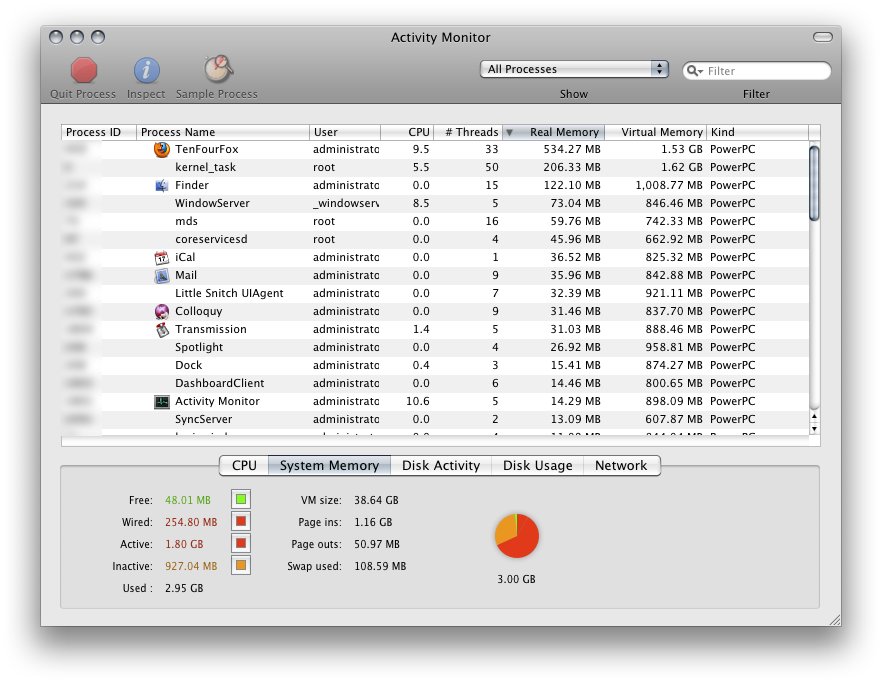Select the coreservicesd process row

(x=435, y=240)
